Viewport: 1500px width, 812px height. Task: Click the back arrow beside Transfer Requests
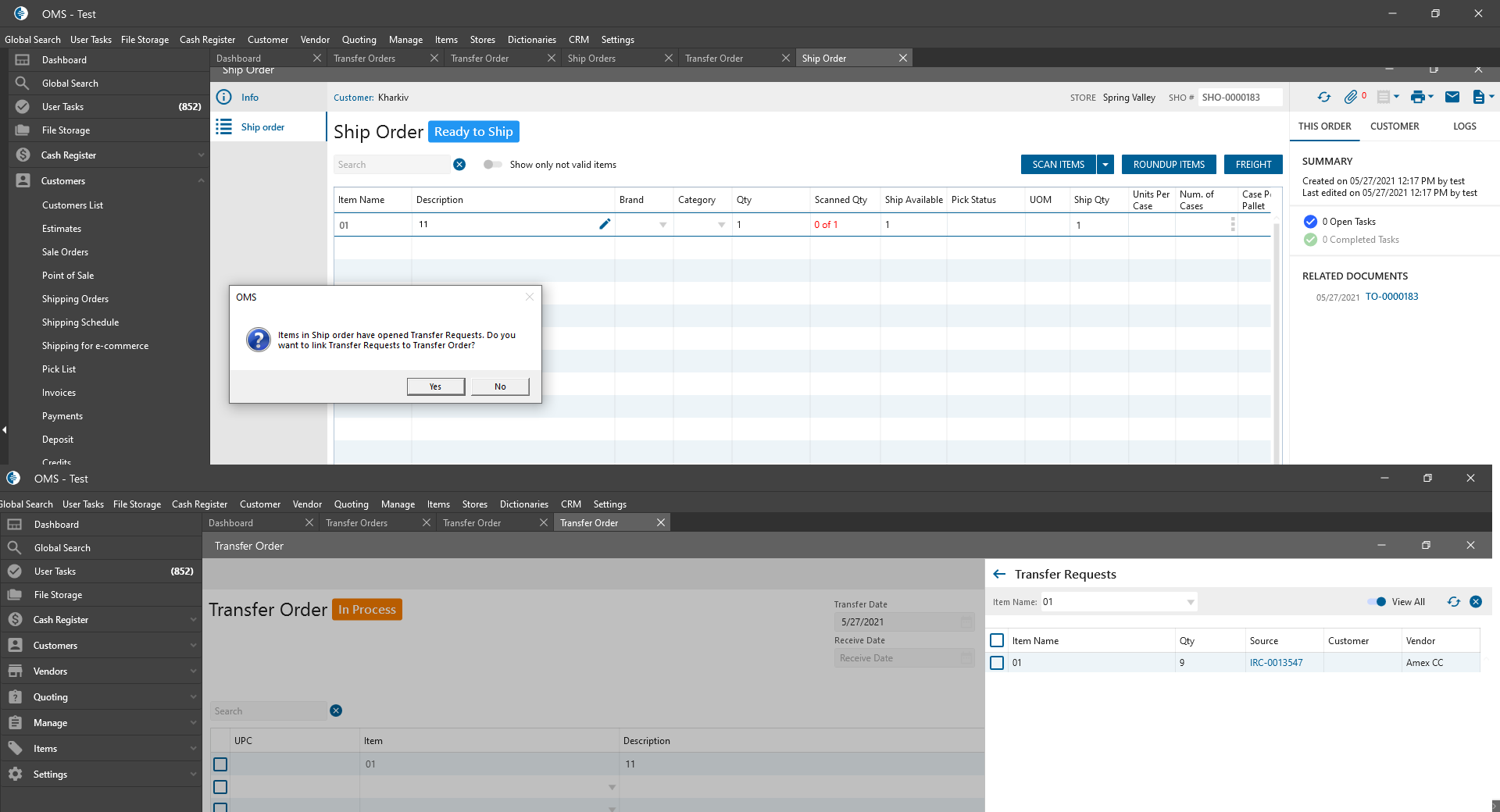tap(999, 574)
